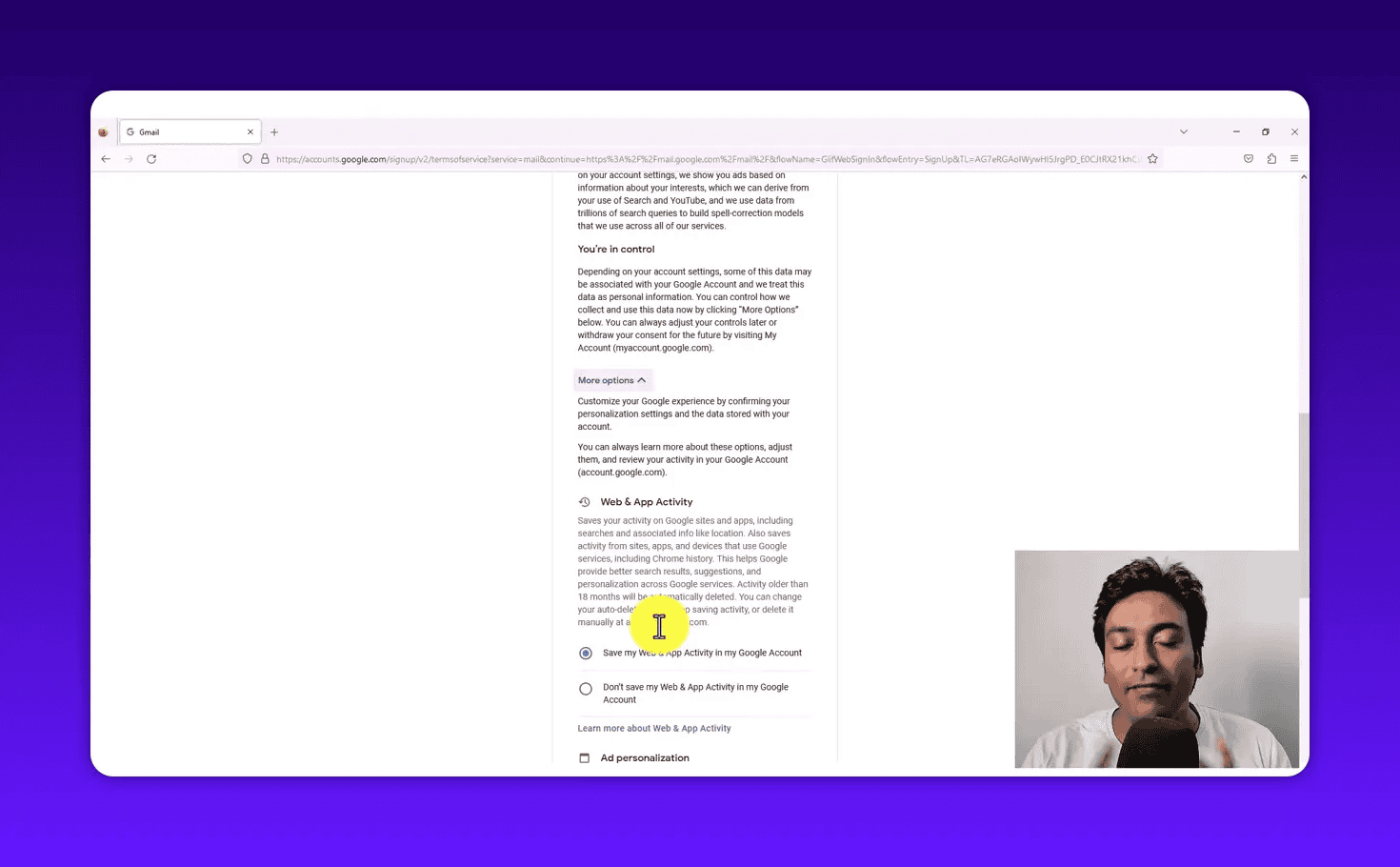This screenshot has width=1400, height=867.
Task: Click the Firefox account profile icon
Action: click(x=104, y=131)
